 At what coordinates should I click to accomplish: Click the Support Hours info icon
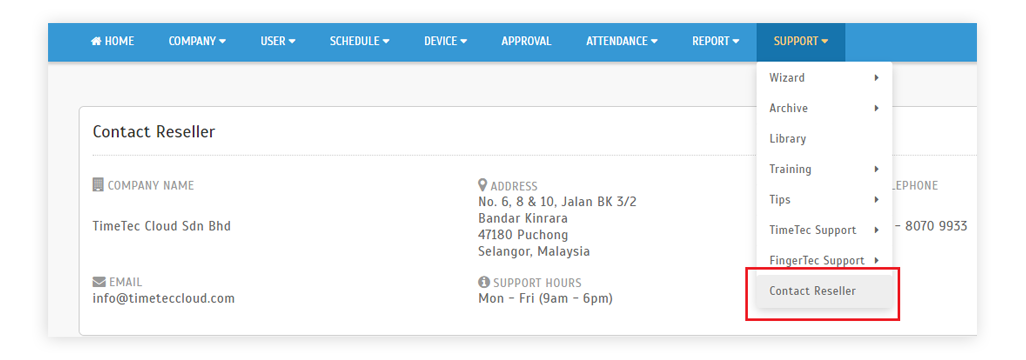coord(484,282)
